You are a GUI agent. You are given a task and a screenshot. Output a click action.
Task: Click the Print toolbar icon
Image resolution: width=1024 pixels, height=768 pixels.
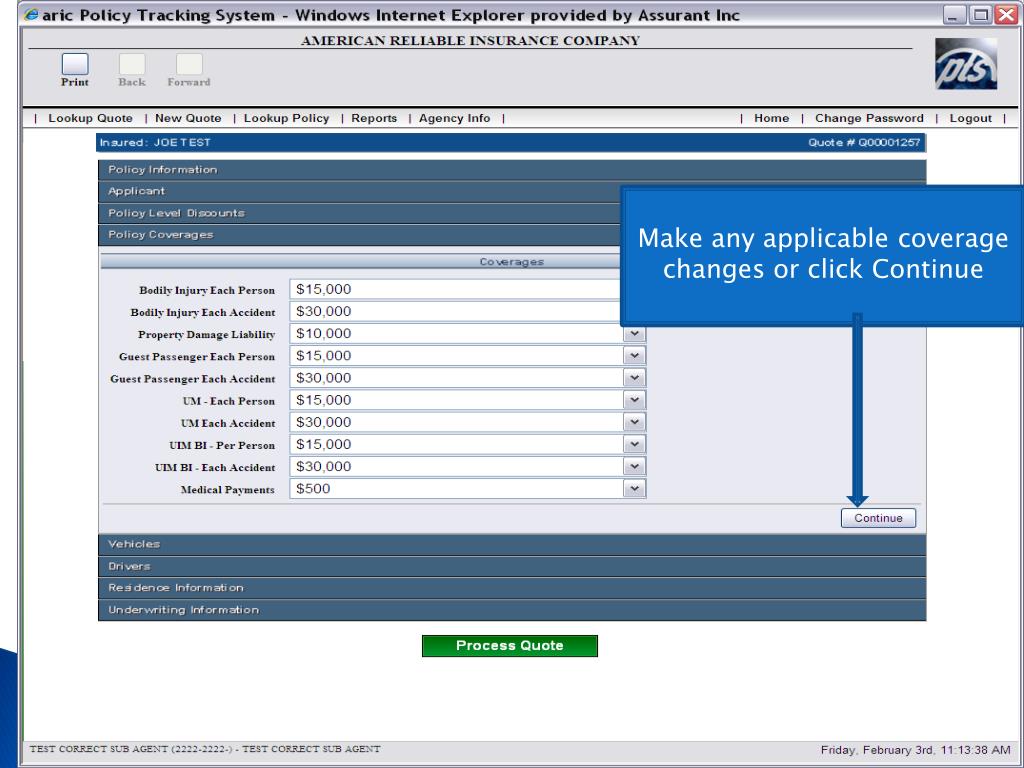coord(75,65)
